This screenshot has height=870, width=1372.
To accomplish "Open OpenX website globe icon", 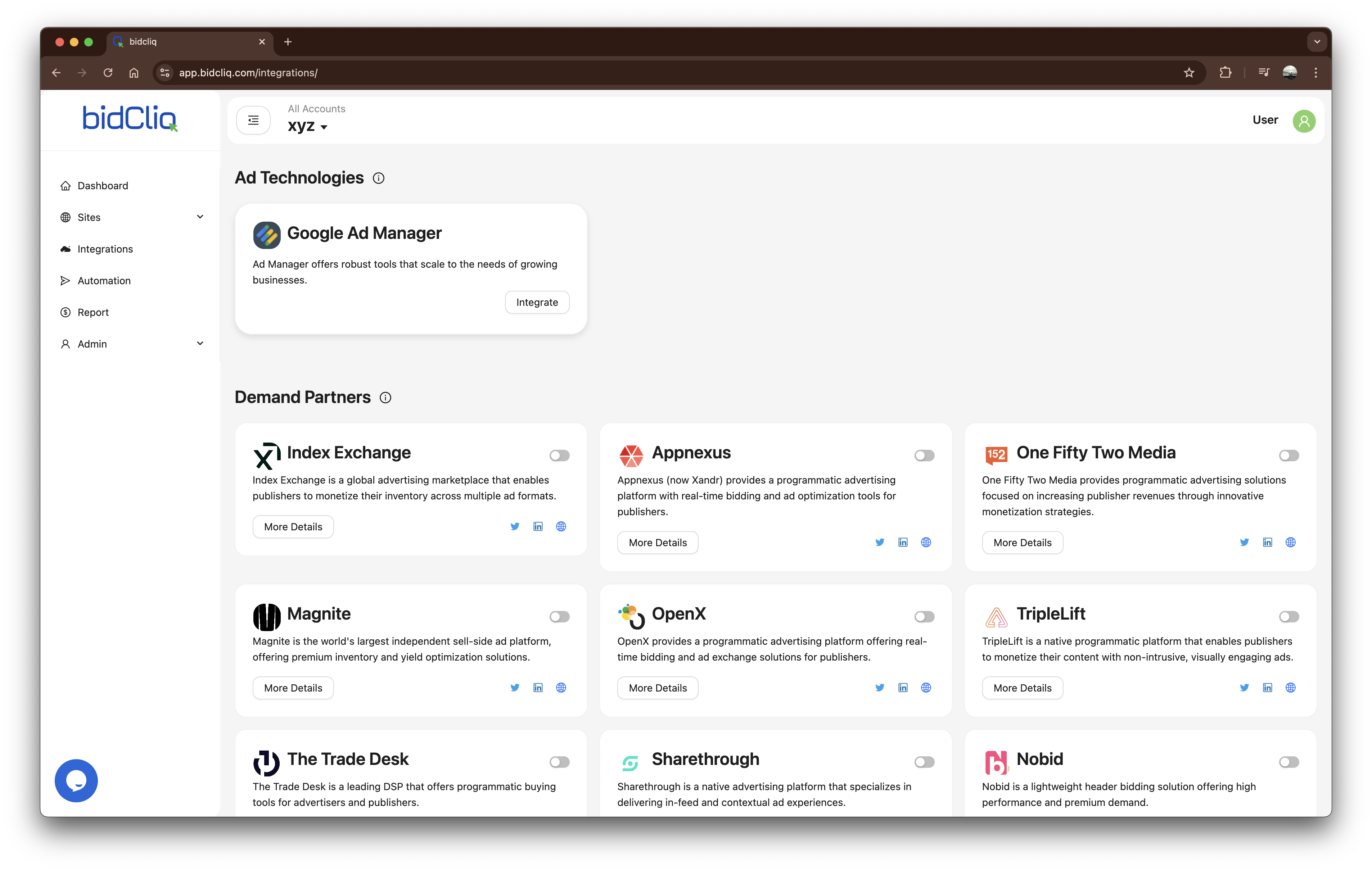I will pyautogui.click(x=926, y=688).
